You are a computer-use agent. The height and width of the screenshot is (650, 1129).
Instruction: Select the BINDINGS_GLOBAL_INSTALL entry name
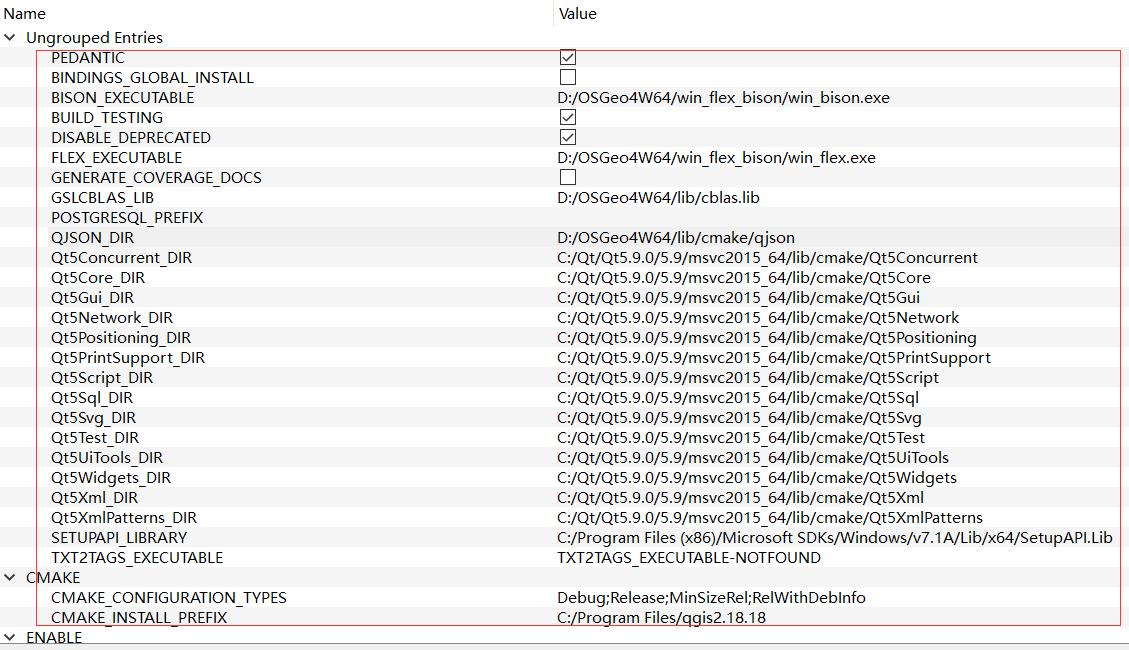[x=152, y=78]
